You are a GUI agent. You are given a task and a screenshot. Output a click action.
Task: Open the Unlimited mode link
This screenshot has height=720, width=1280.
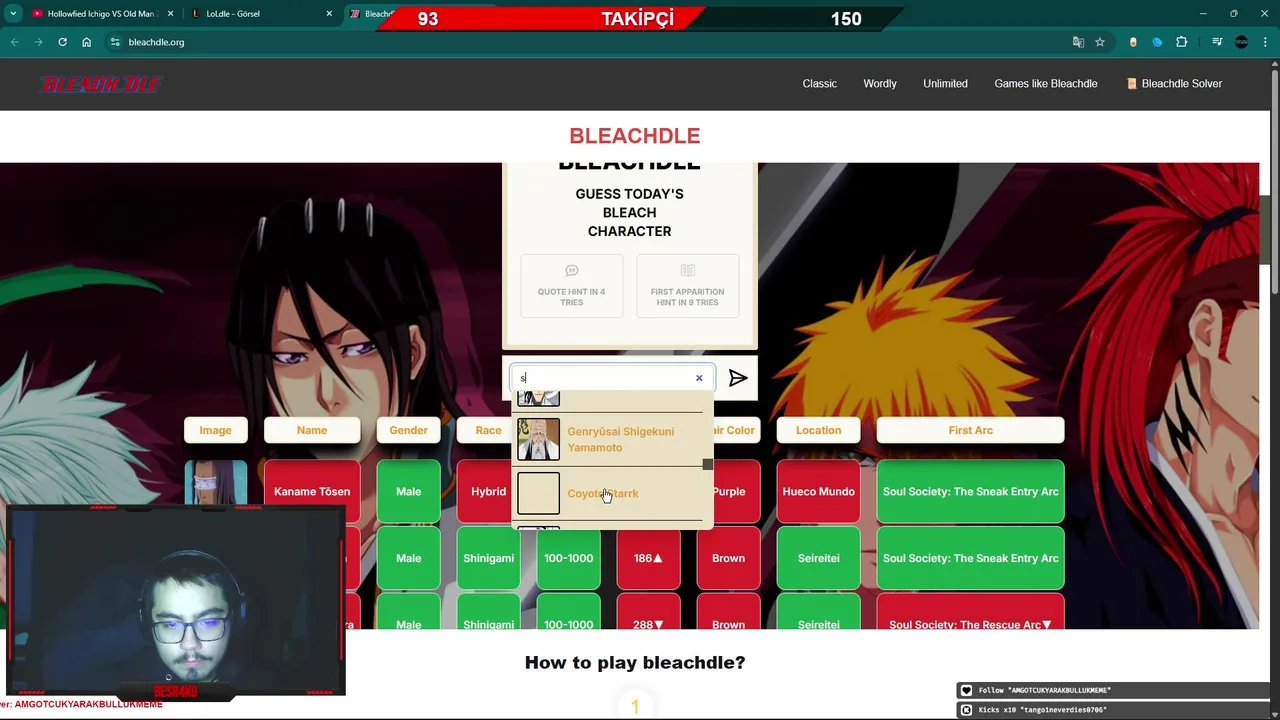point(945,84)
